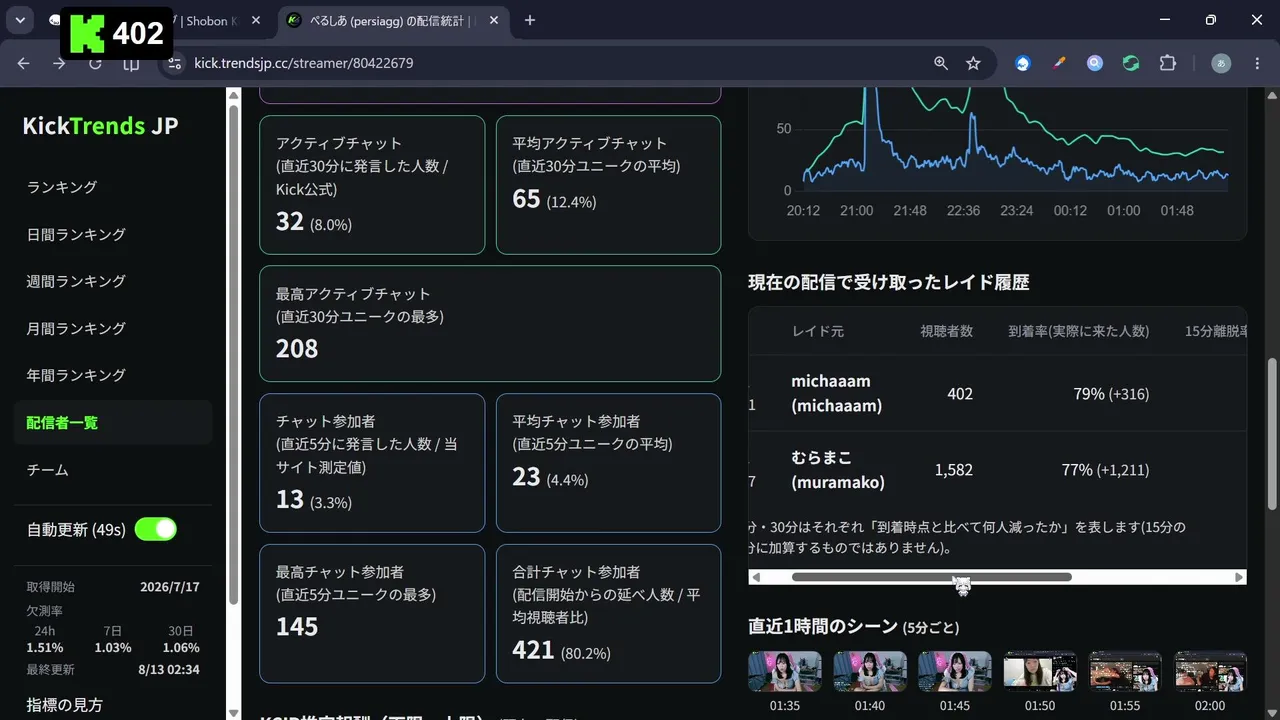Open the 01:50 scene thumbnail
The image size is (1280, 720).
[x=1040, y=671]
